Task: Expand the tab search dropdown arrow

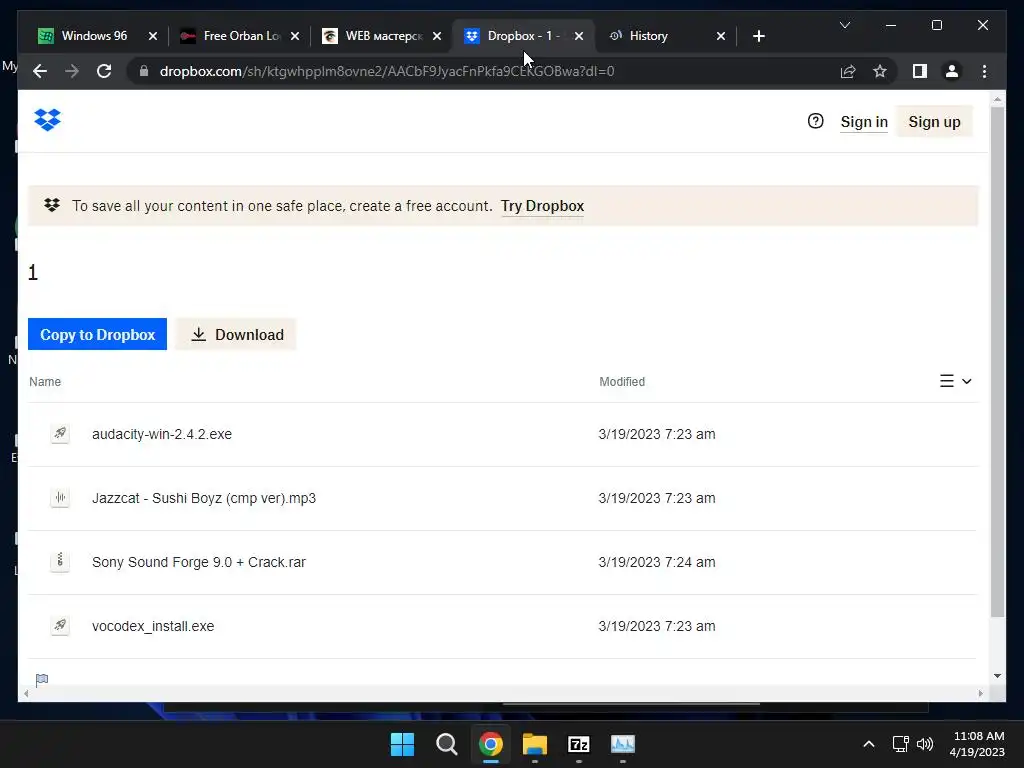Action: pos(844,25)
